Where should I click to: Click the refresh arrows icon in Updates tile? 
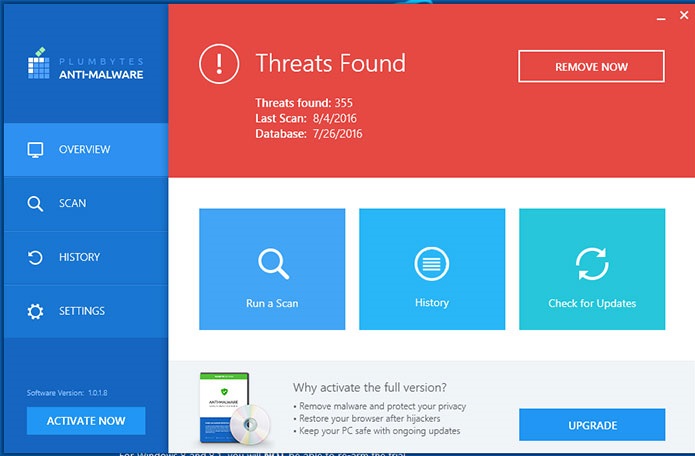(x=592, y=264)
